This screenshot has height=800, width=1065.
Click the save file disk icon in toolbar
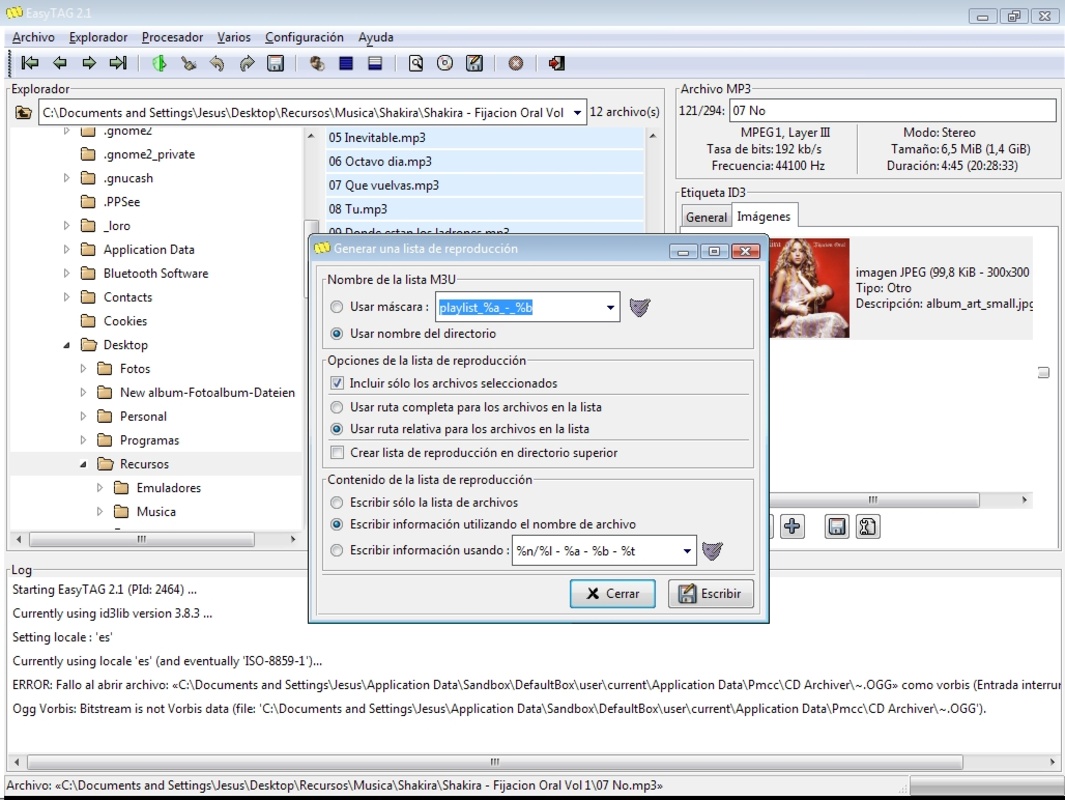coord(275,63)
